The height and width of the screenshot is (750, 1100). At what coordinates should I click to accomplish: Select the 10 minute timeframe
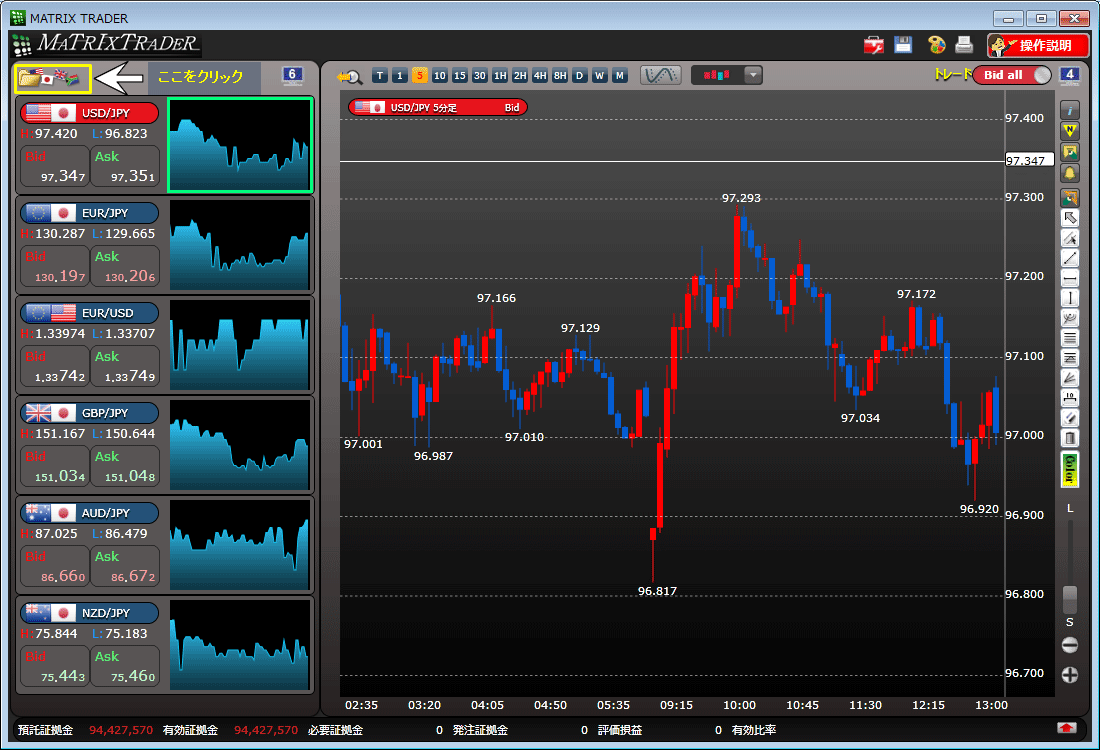[x=439, y=76]
